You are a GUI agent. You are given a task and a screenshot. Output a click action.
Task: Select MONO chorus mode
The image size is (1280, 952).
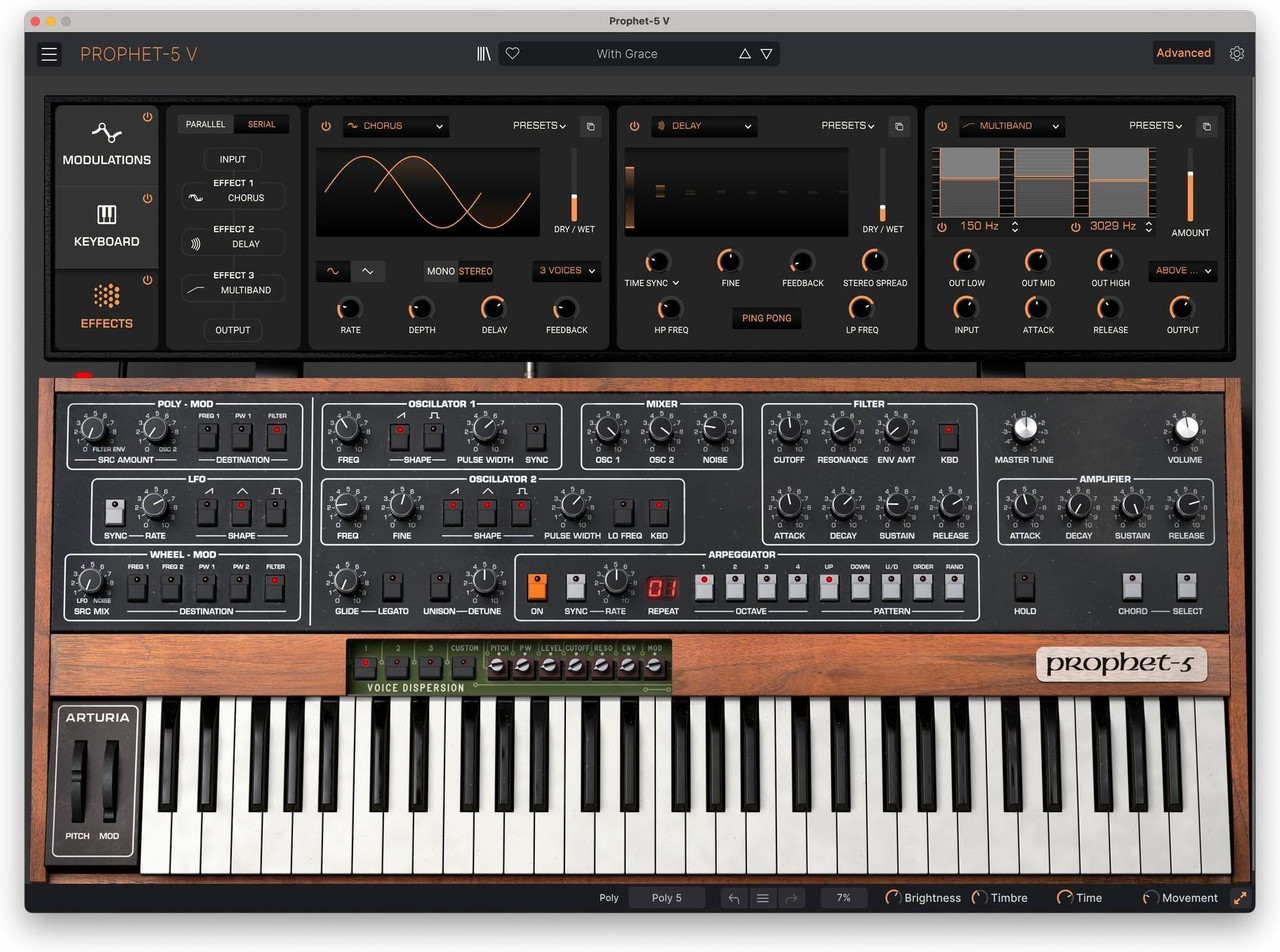(441, 271)
